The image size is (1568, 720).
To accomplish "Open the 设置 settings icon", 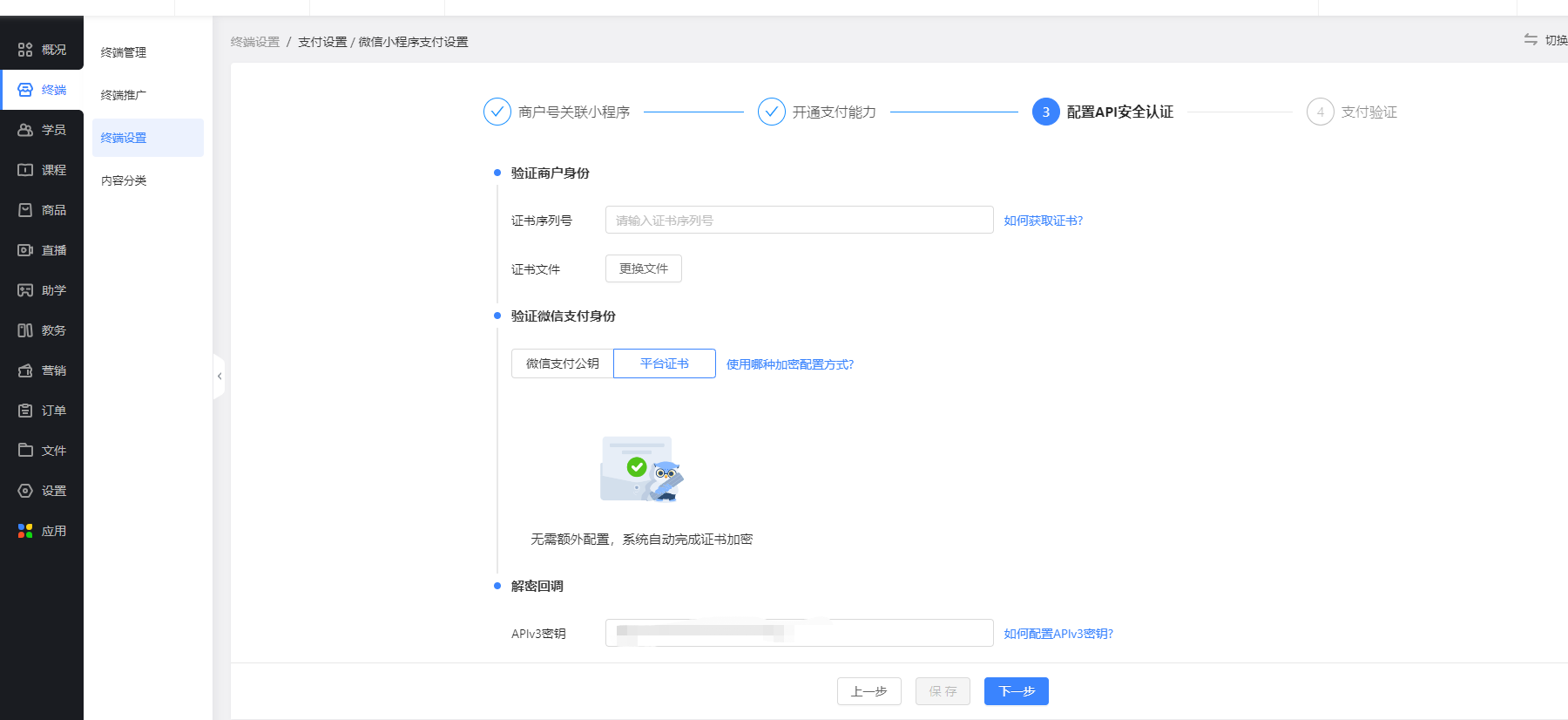I will pyautogui.click(x=25, y=491).
